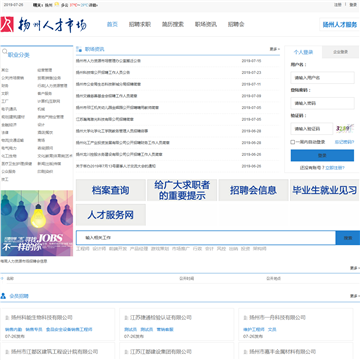Select the 产品经理 search keyword
Image resolution: width=360 pixels, height=360 pixels.
139,249
